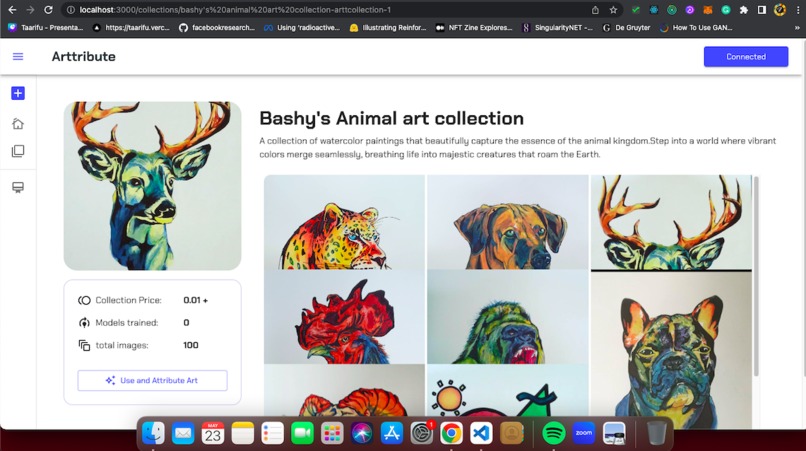Open the Chrome three-dot menu
Image resolution: width=806 pixels, height=451 pixels.
(798, 10)
